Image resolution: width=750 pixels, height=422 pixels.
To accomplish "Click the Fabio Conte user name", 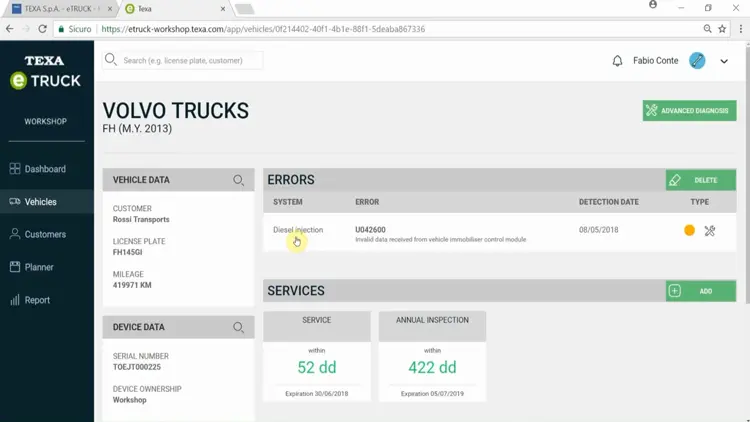I will [x=655, y=61].
